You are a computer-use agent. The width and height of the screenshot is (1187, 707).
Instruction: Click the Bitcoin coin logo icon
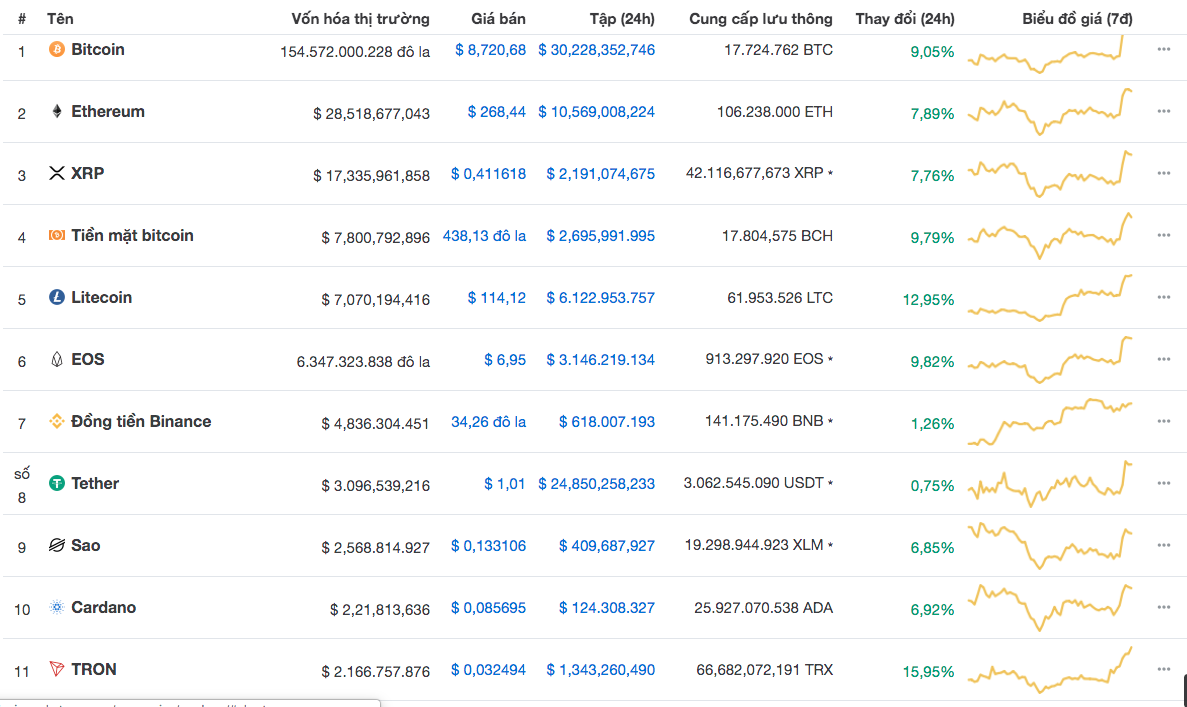coord(57,49)
